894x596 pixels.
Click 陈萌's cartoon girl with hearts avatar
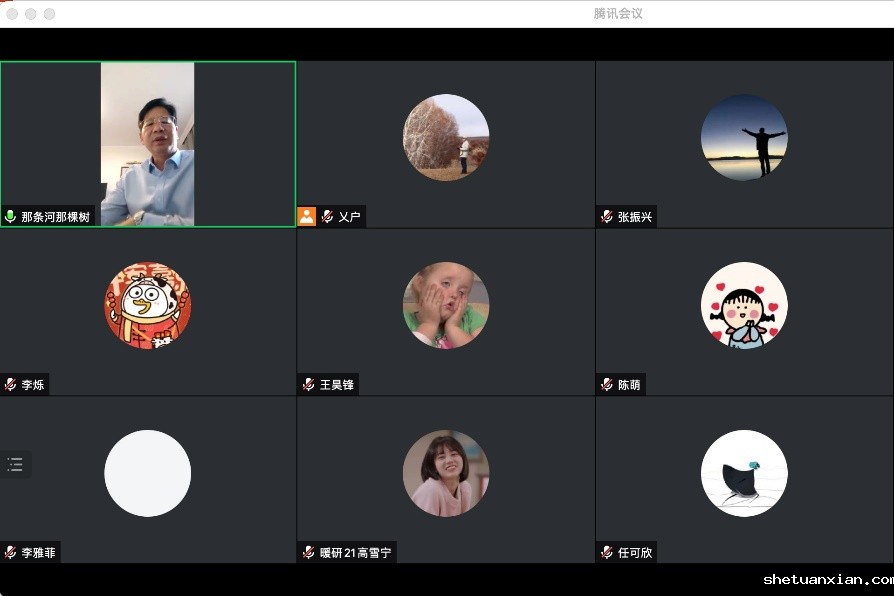coord(744,306)
